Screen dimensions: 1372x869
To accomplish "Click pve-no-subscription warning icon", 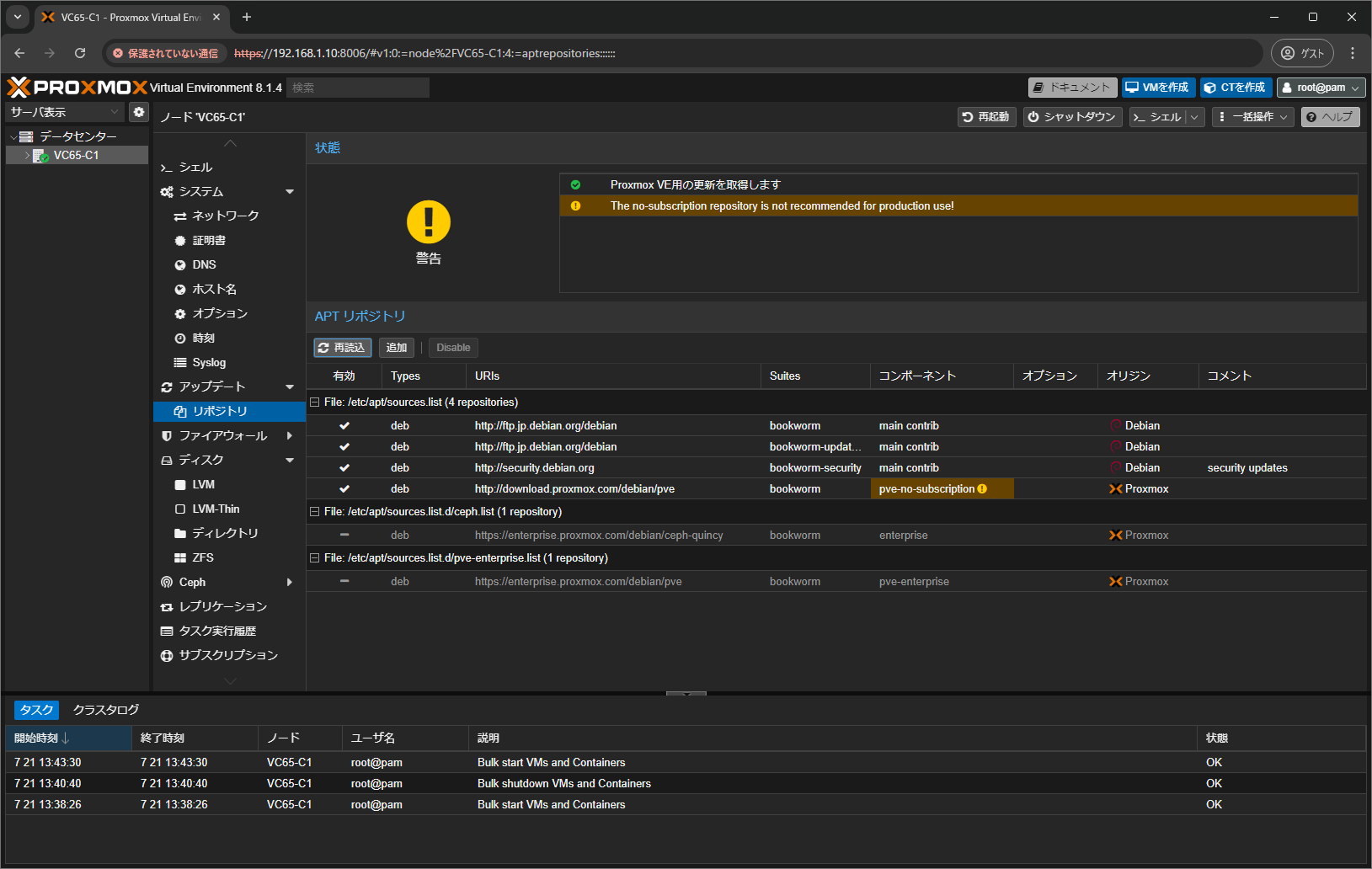I will click(982, 489).
